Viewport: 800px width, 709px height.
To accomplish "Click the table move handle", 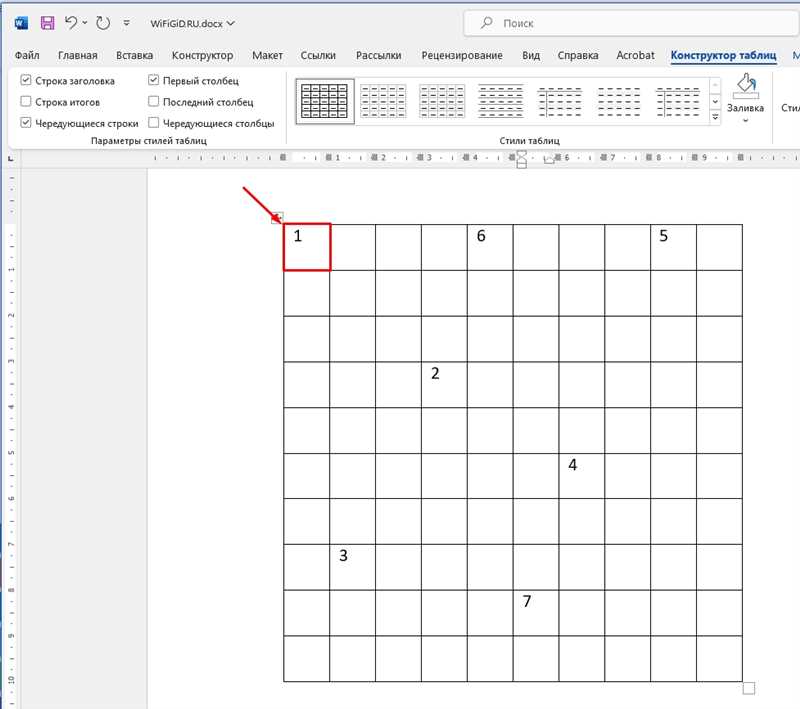I will 277,218.
